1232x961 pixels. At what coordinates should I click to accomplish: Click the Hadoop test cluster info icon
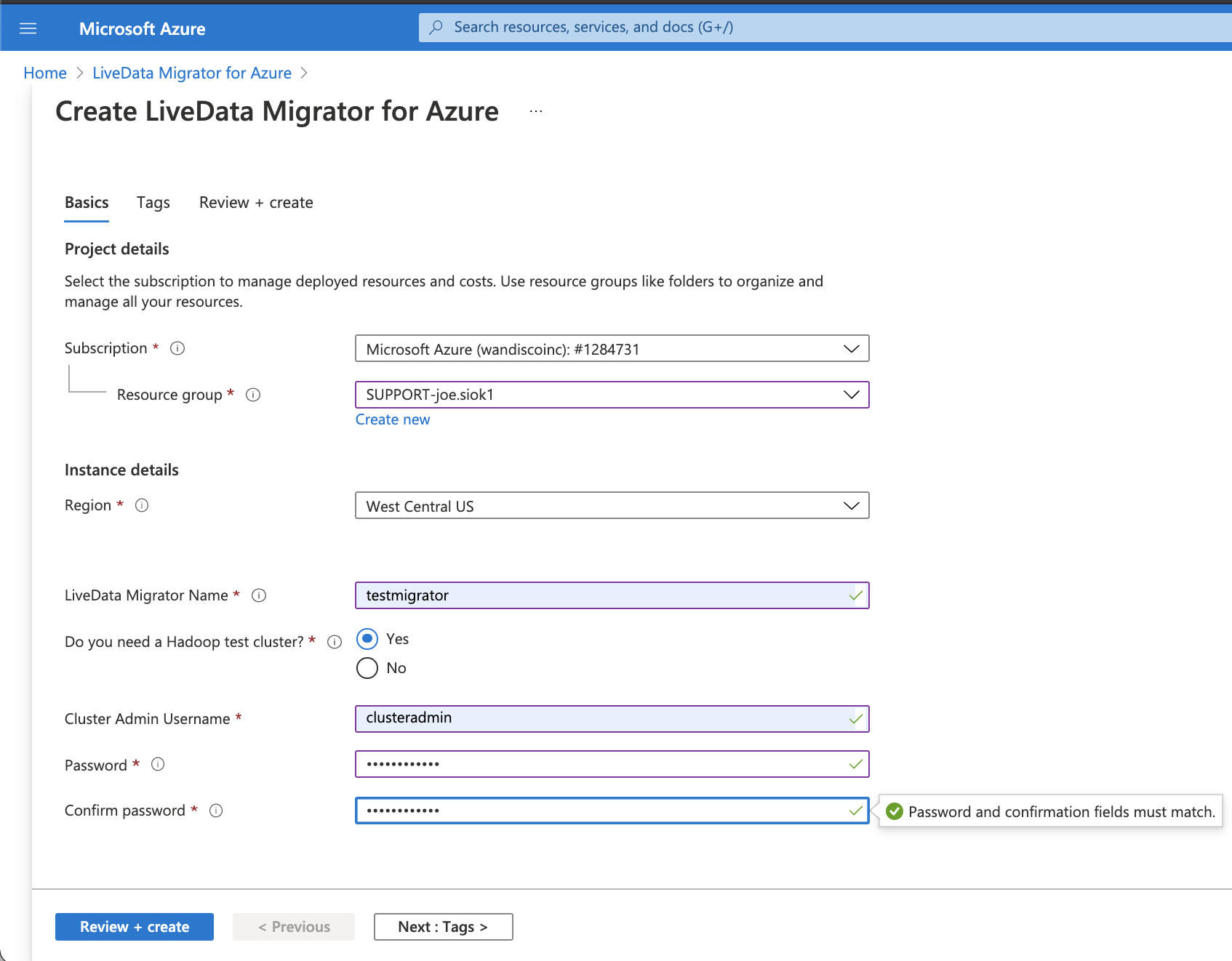pos(335,641)
